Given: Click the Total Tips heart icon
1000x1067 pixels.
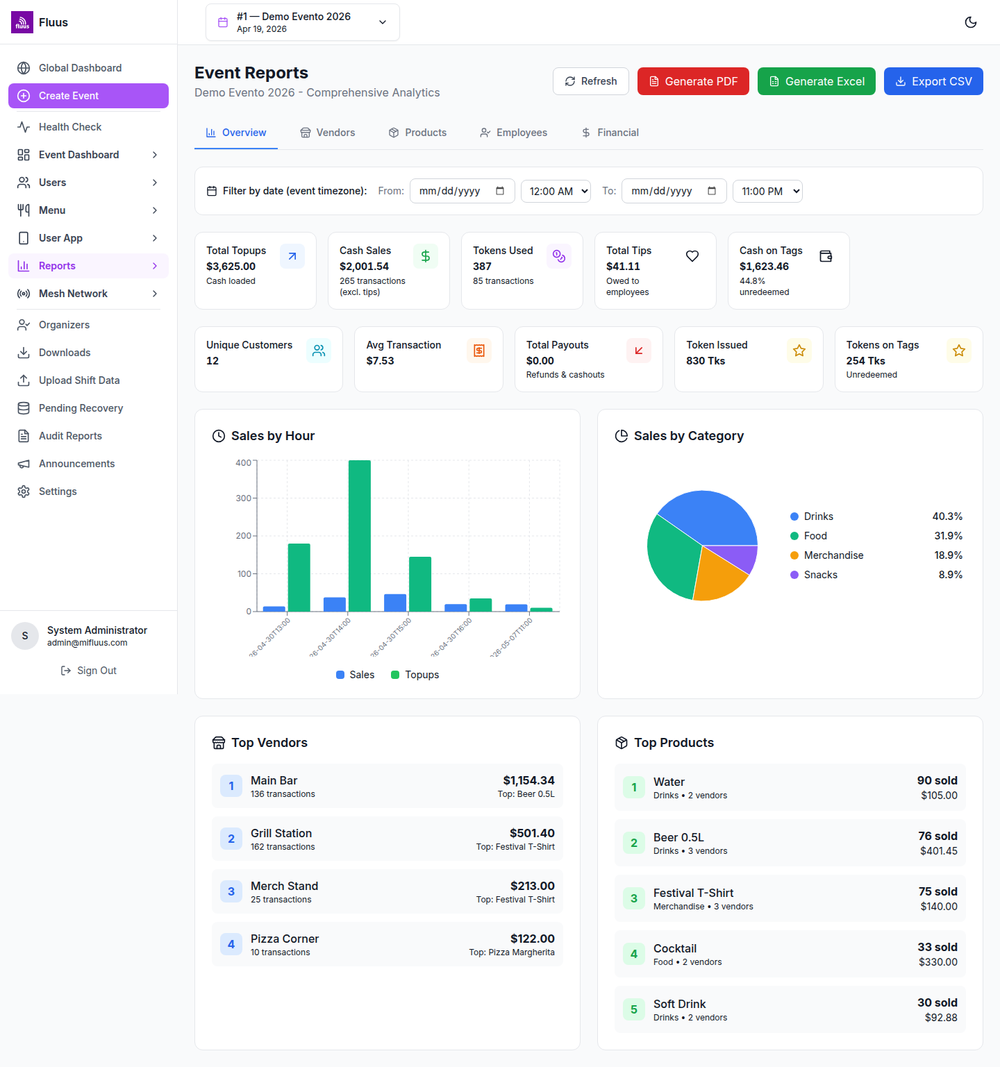Looking at the screenshot, I should click(x=692, y=257).
